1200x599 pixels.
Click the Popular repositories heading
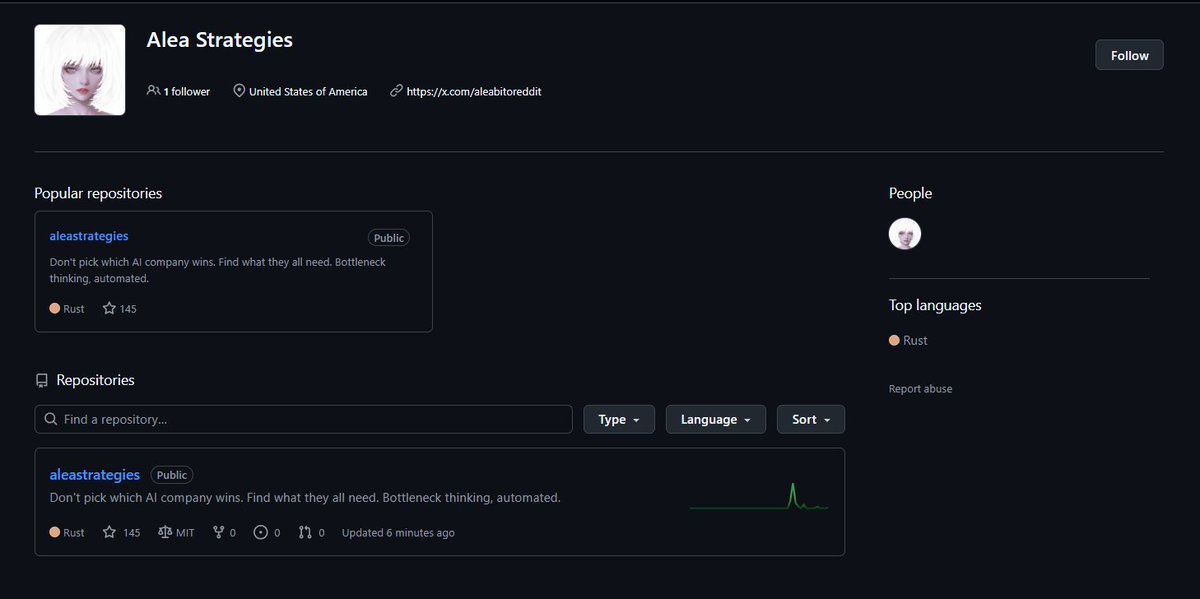[x=98, y=193]
